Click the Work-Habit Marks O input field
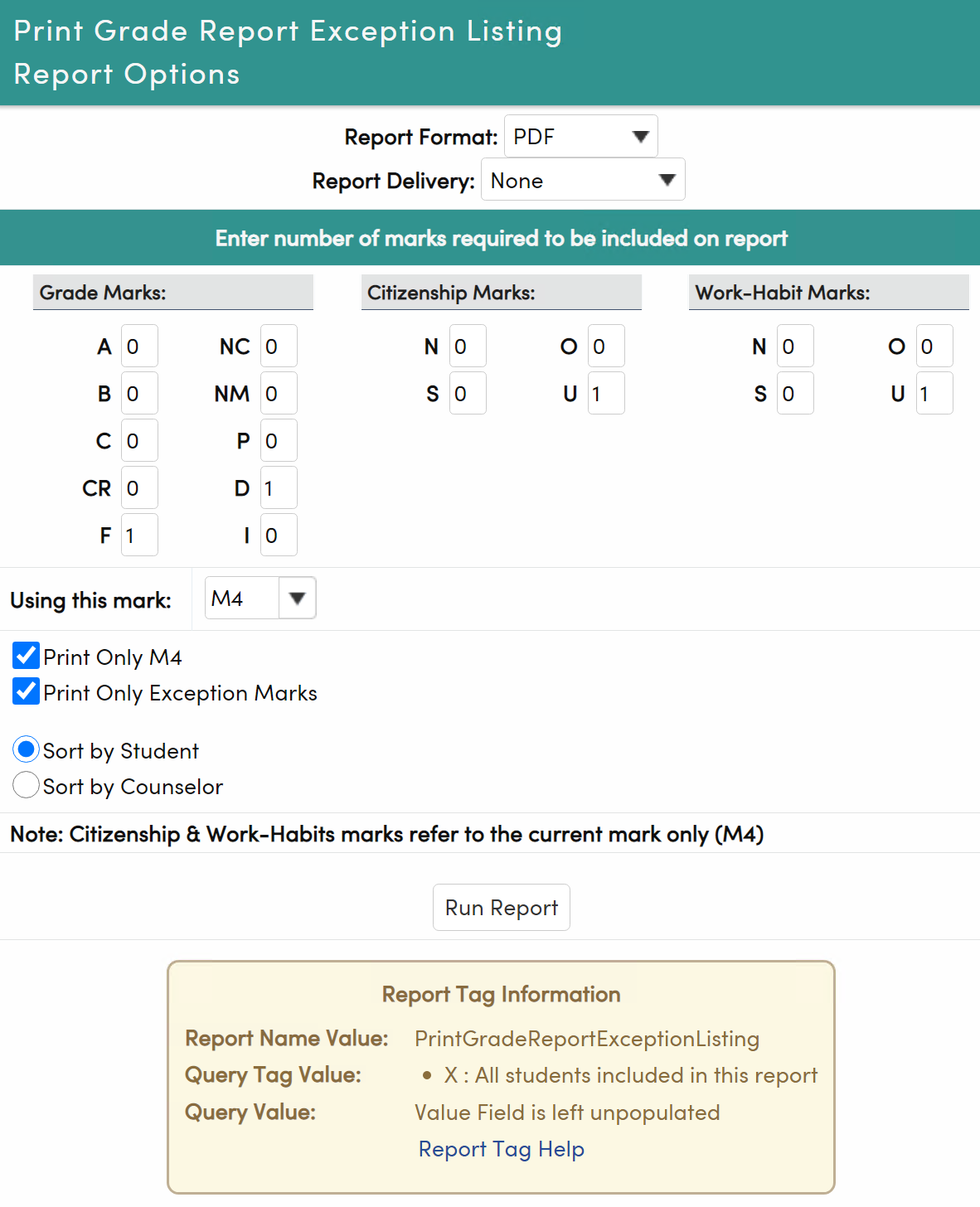 tap(934, 346)
